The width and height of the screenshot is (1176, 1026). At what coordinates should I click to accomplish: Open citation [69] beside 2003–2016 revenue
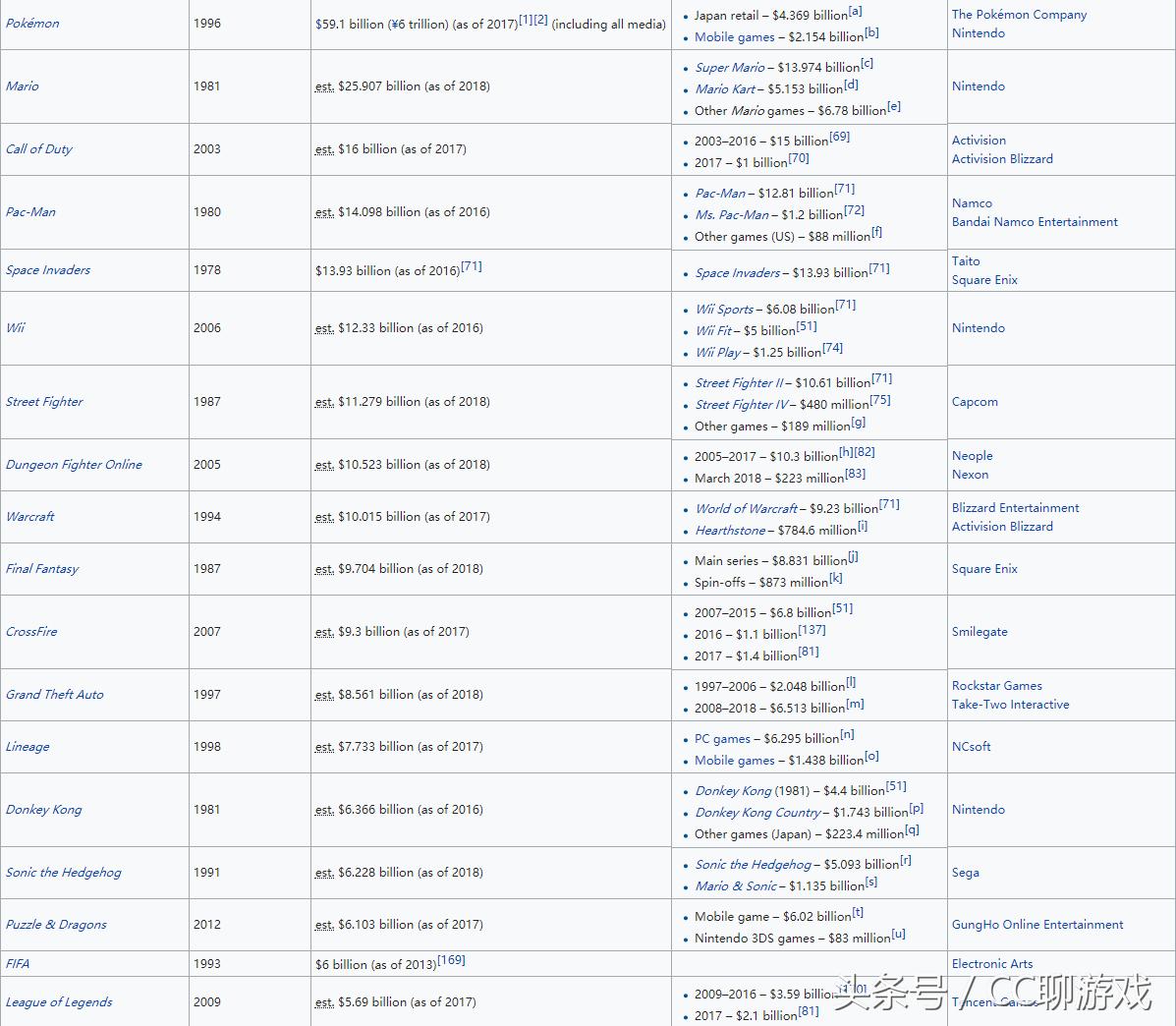point(839,137)
